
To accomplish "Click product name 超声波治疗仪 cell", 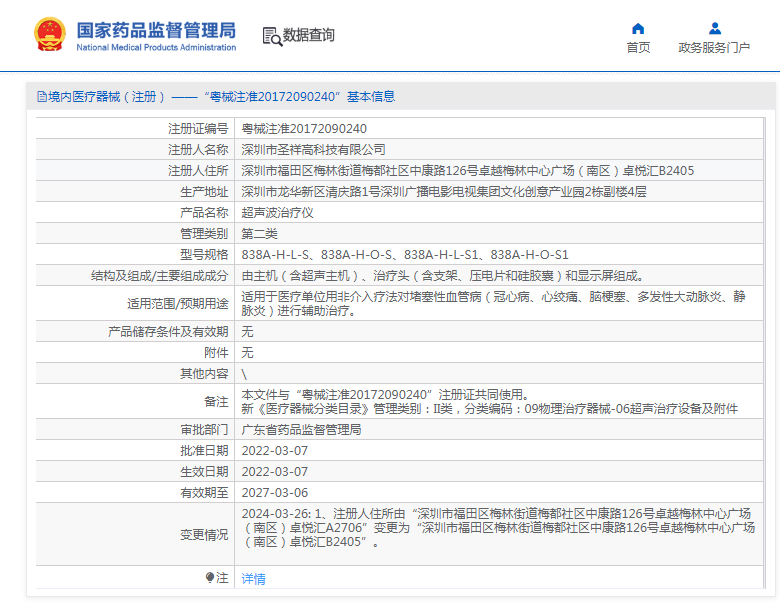I will pyautogui.click(x=278, y=213).
